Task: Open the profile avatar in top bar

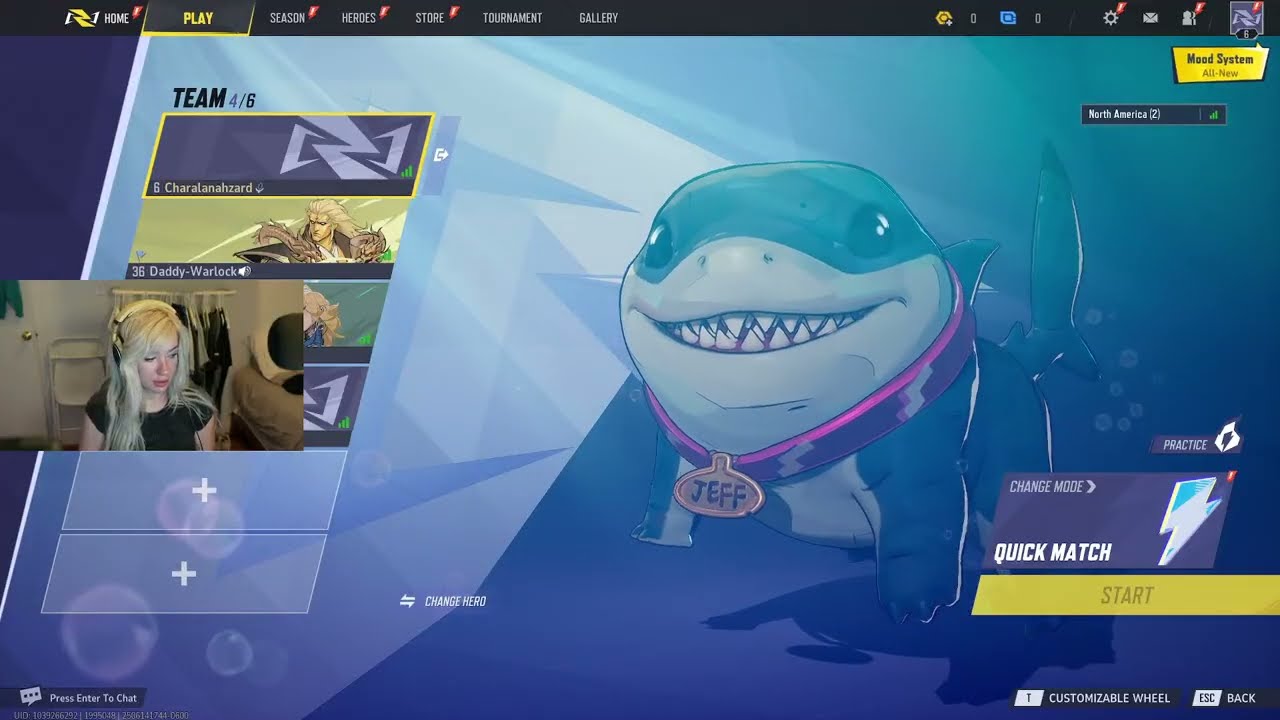Action: pyautogui.click(x=1245, y=18)
